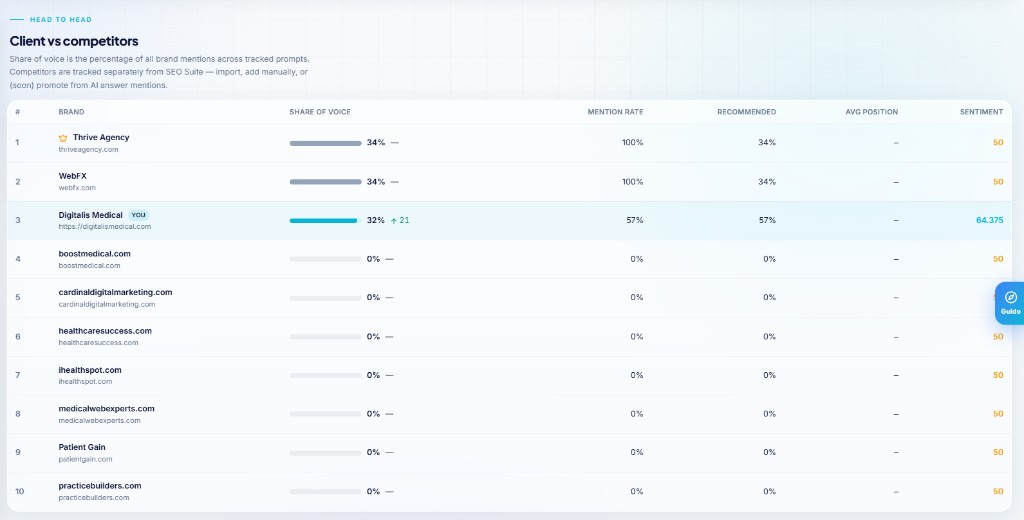The width and height of the screenshot is (1024, 520).
Task: Click the green up arrow next to 21
Action: [394, 220]
